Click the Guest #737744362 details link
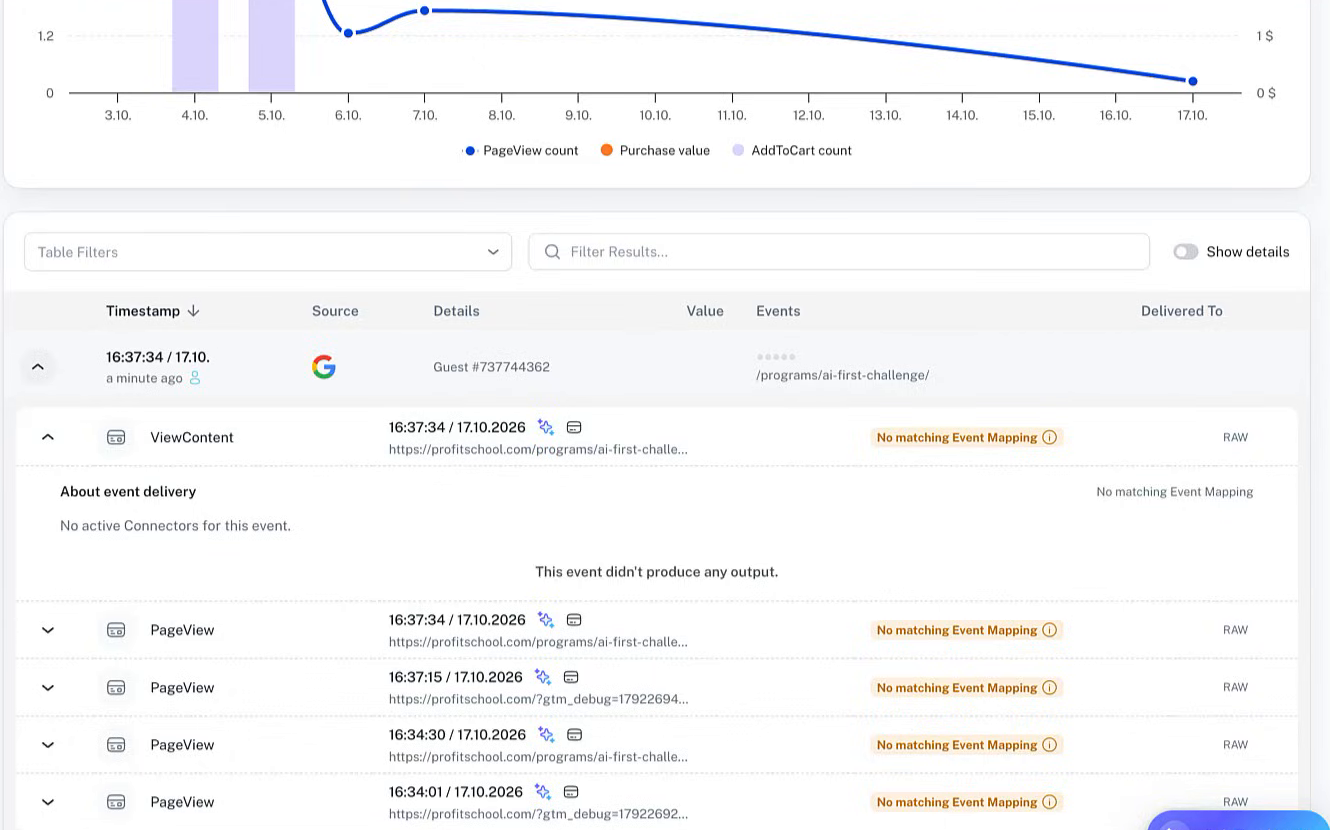Image resolution: width=1330 pixels, height=830 pixels. coord(491,367)
